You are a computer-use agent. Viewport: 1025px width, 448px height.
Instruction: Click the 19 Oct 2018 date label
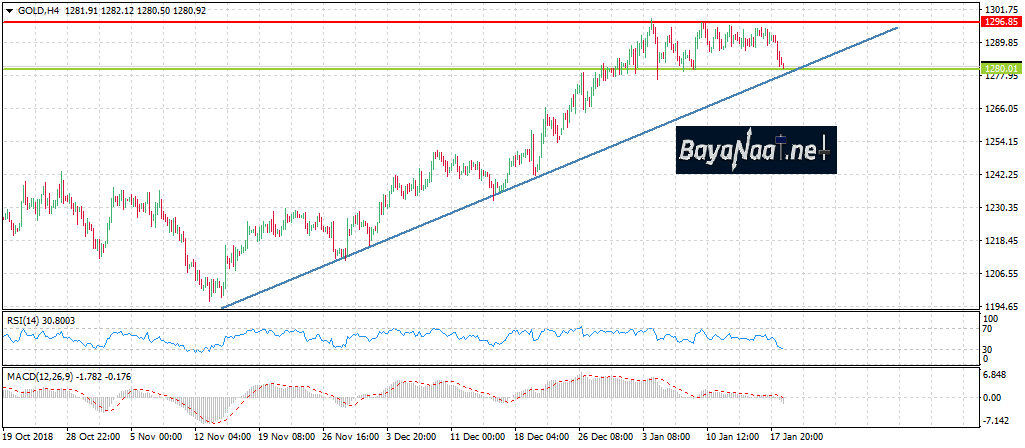click(28, 438)
